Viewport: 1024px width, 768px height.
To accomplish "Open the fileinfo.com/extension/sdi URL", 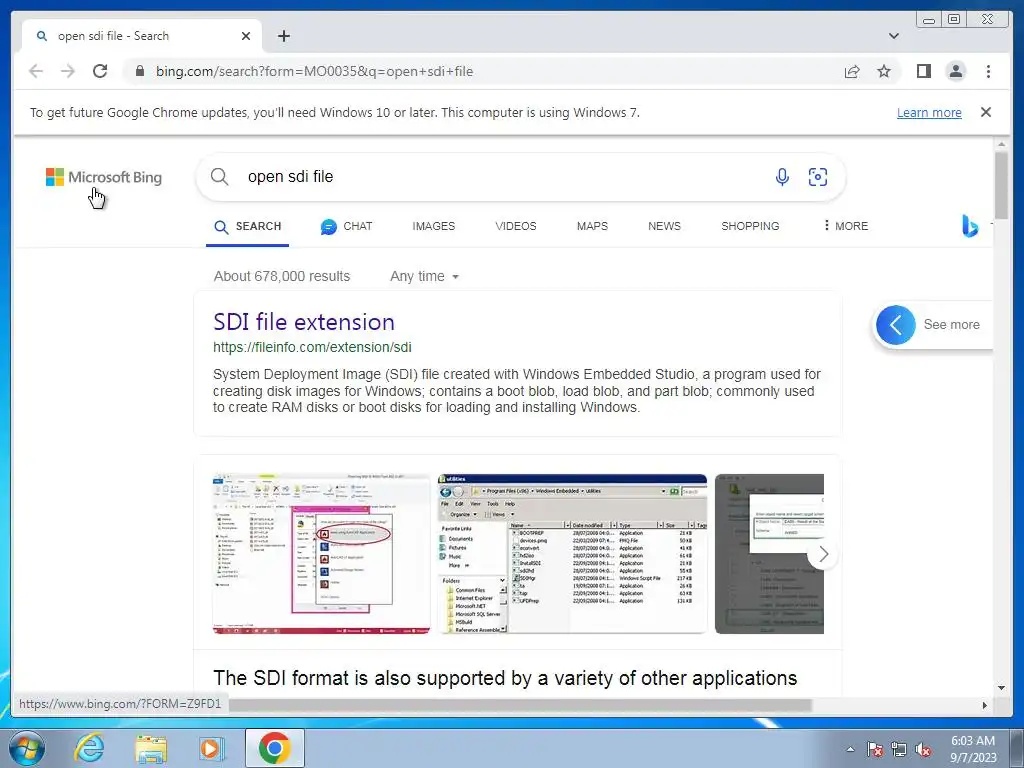I will tap(312, 347).
